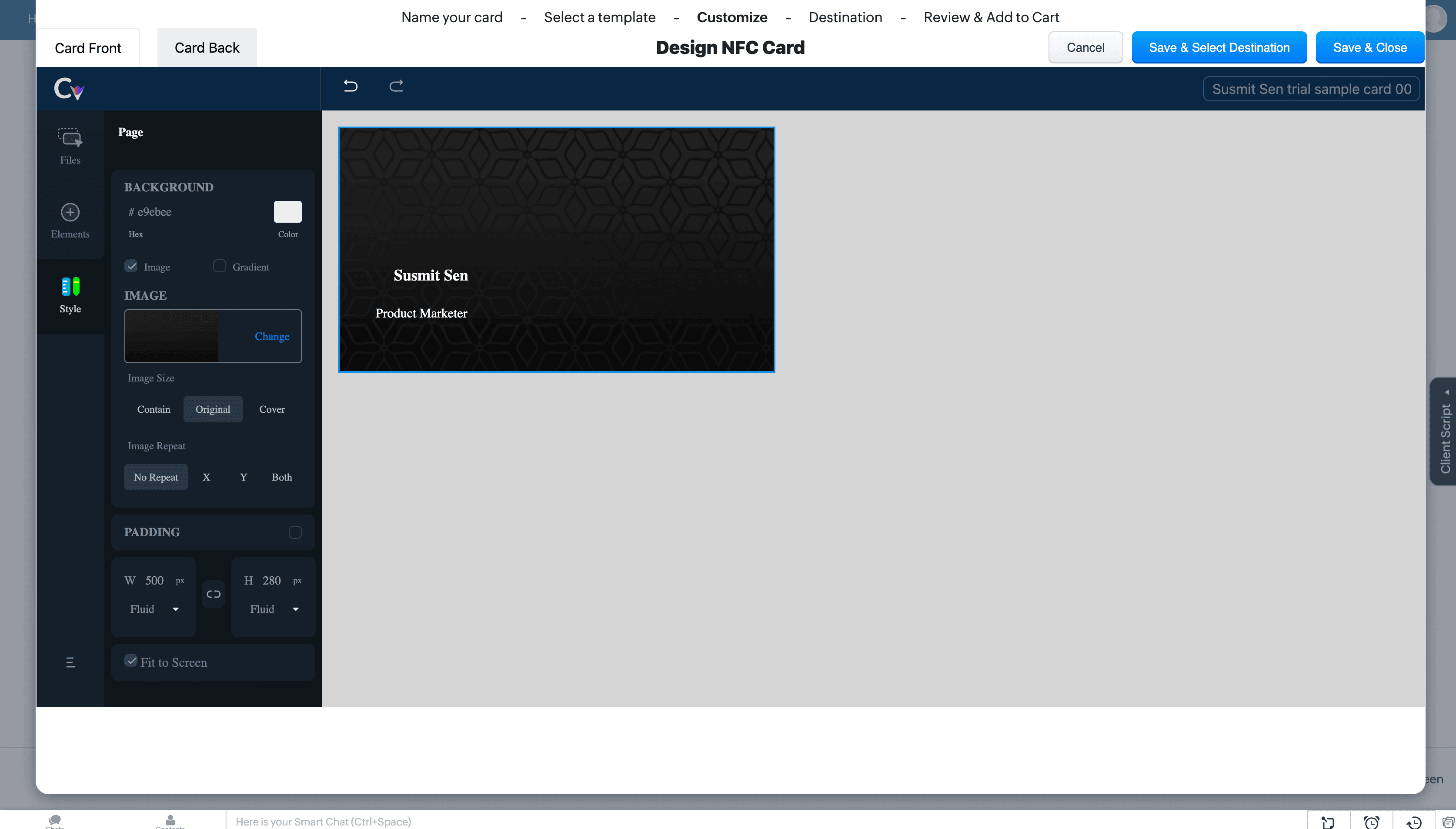Toggle the Padding checkbox
This screenshot has width=1456, height=829.
click(295, 532)
